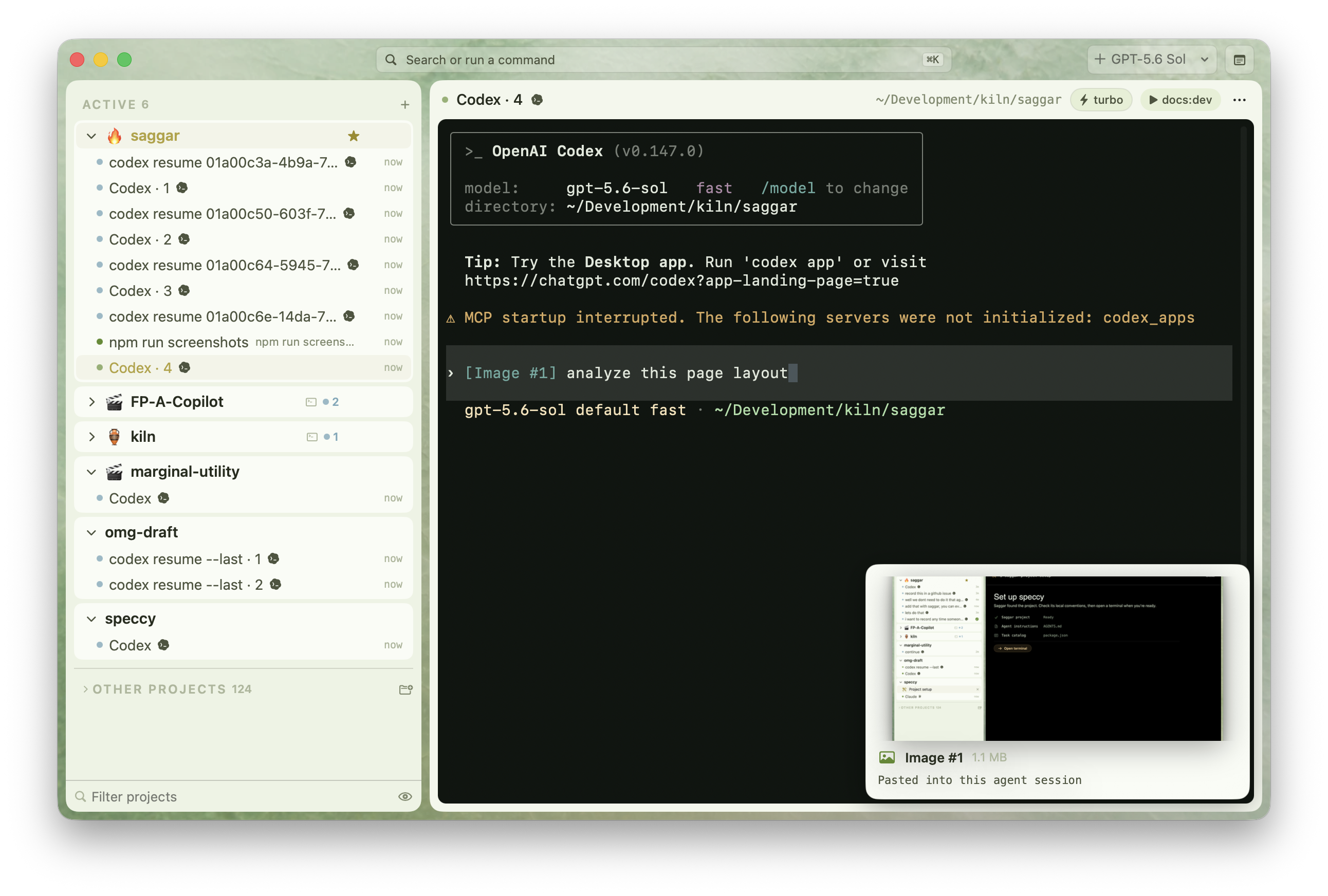Screen dimensions: 1328x896
Task: Open the three-dot more options menu
Action: pos(1240,100)
